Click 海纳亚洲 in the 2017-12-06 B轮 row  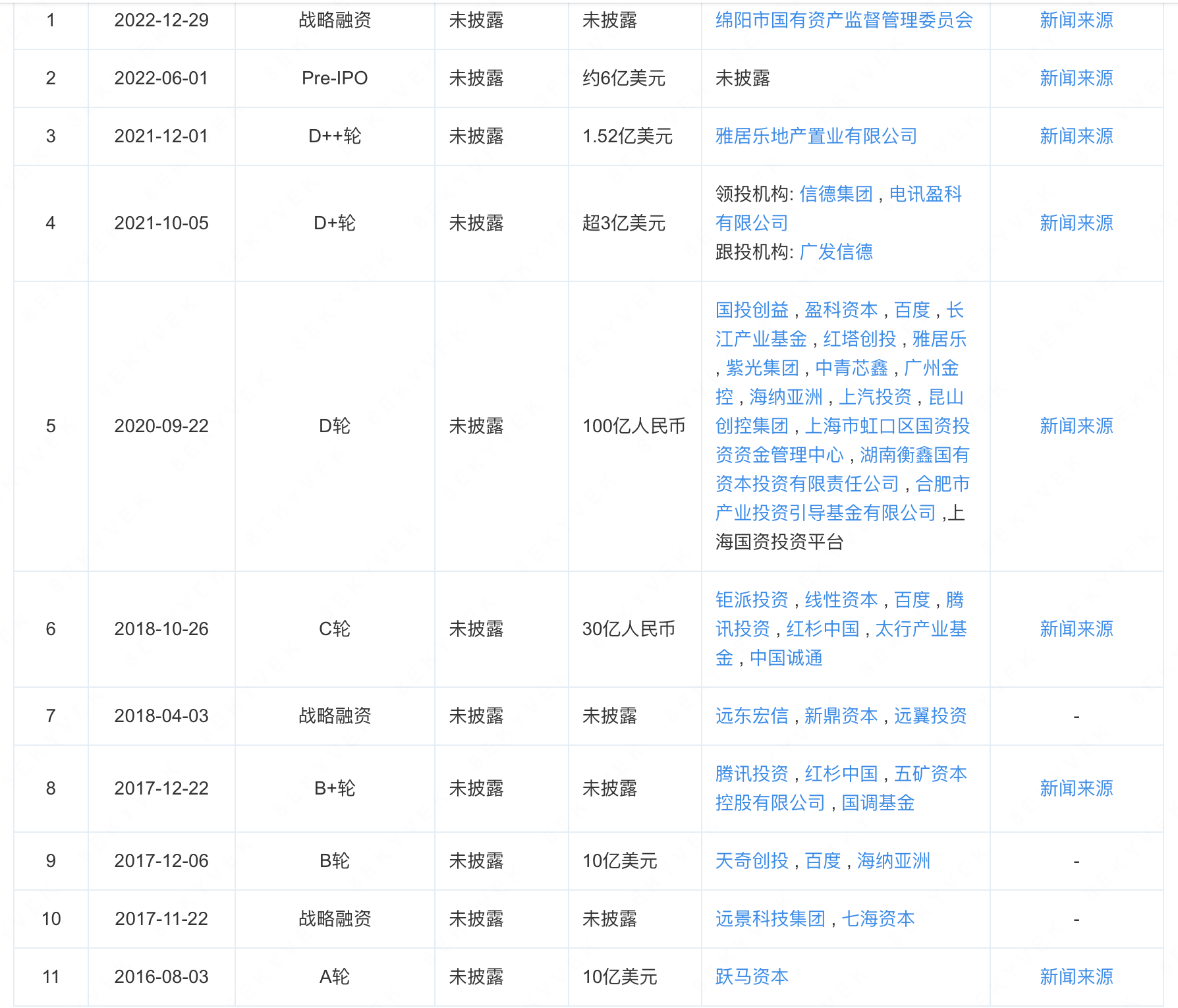point(894,861)
